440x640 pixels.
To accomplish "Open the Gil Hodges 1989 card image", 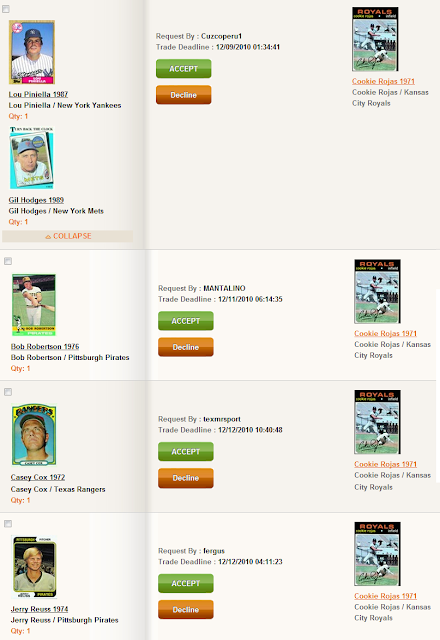I will [31, 158].
